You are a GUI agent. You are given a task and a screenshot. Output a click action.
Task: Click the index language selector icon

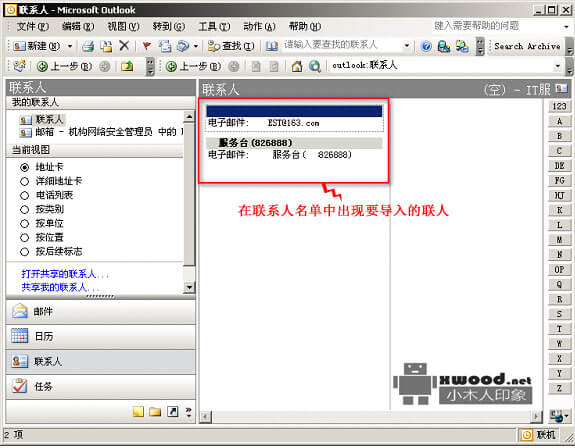(x=559, y=416)
